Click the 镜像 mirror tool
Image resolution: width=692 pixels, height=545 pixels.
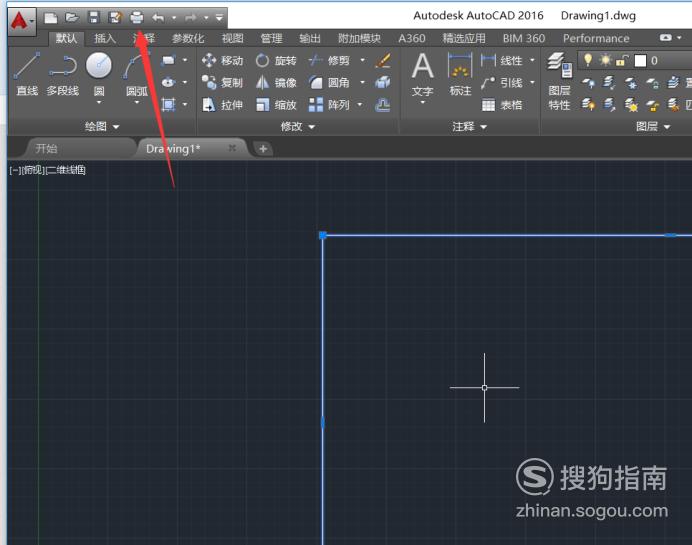(x=276, y=83)
